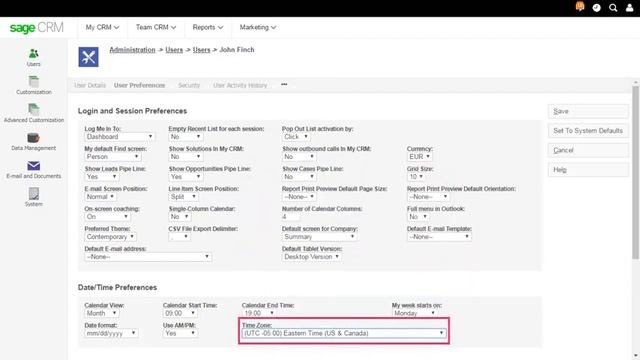The image size is (640, 360).
Task: Open the Preferred Theme dropdown
Action: pos(110,237)
